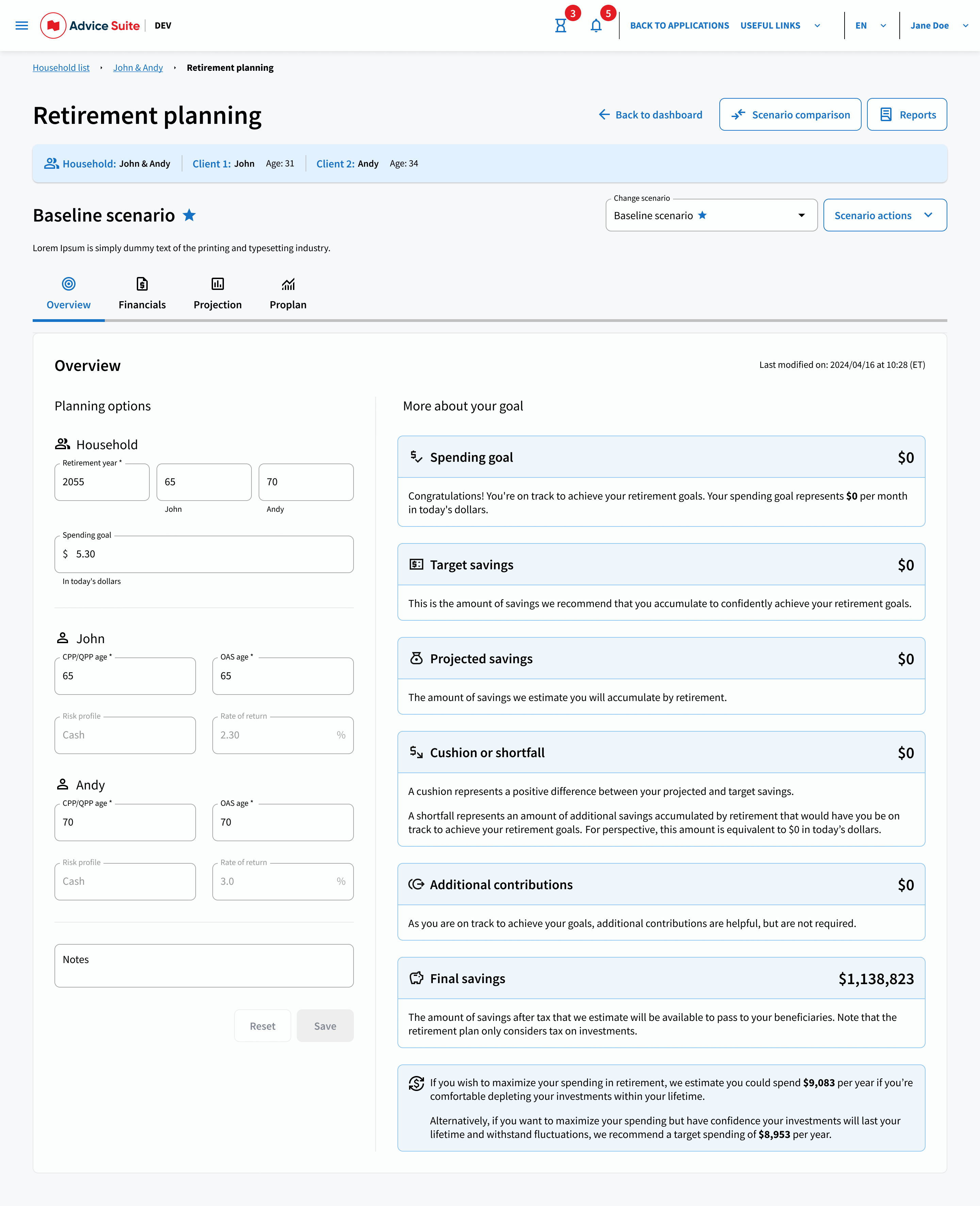Screen dimensions: 980x1206
Task: Edit Andy's CPP/QPP age field
Action: (125, 822)
